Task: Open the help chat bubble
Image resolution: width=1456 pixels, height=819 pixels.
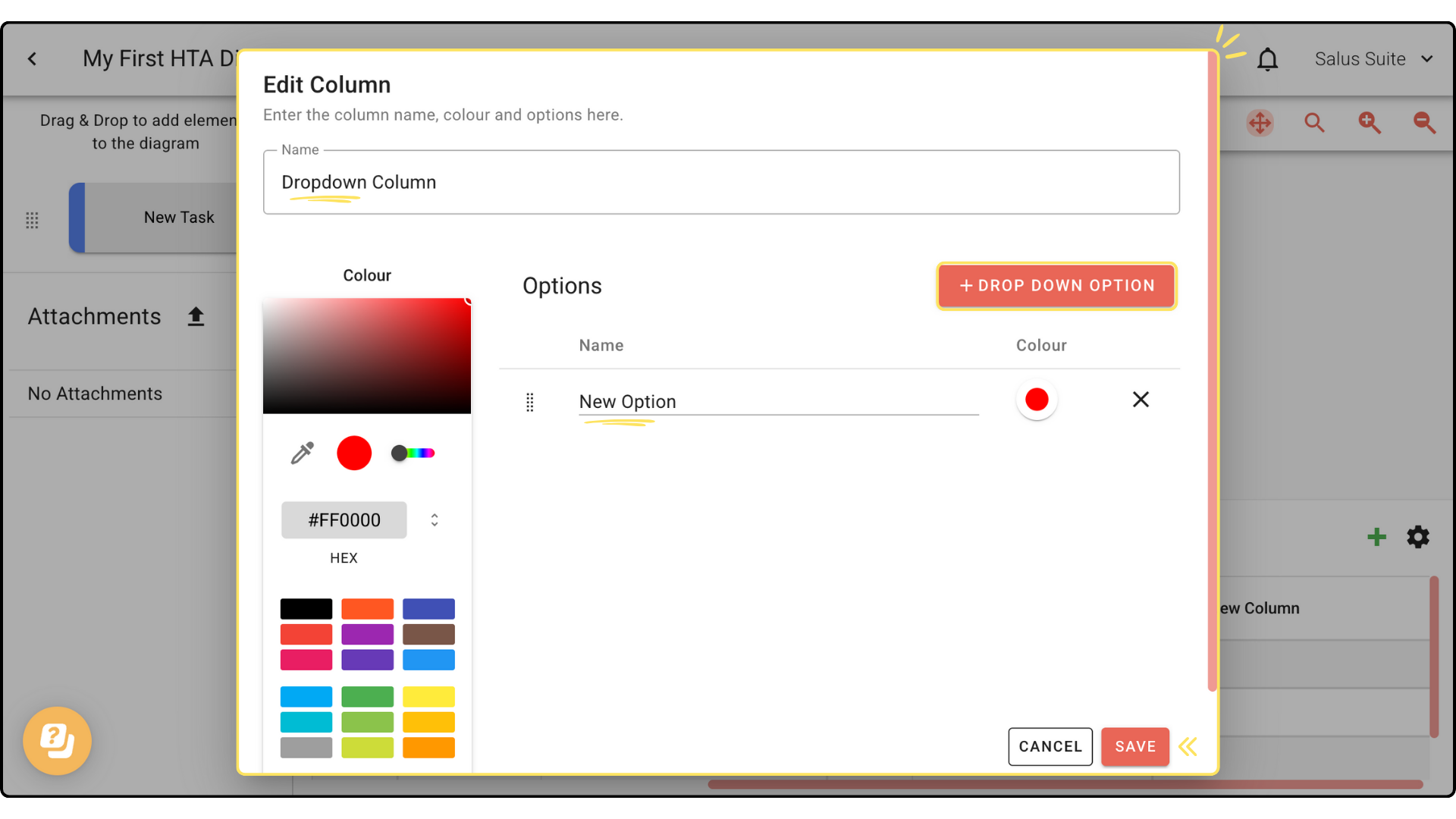Action: coord(57,741)
